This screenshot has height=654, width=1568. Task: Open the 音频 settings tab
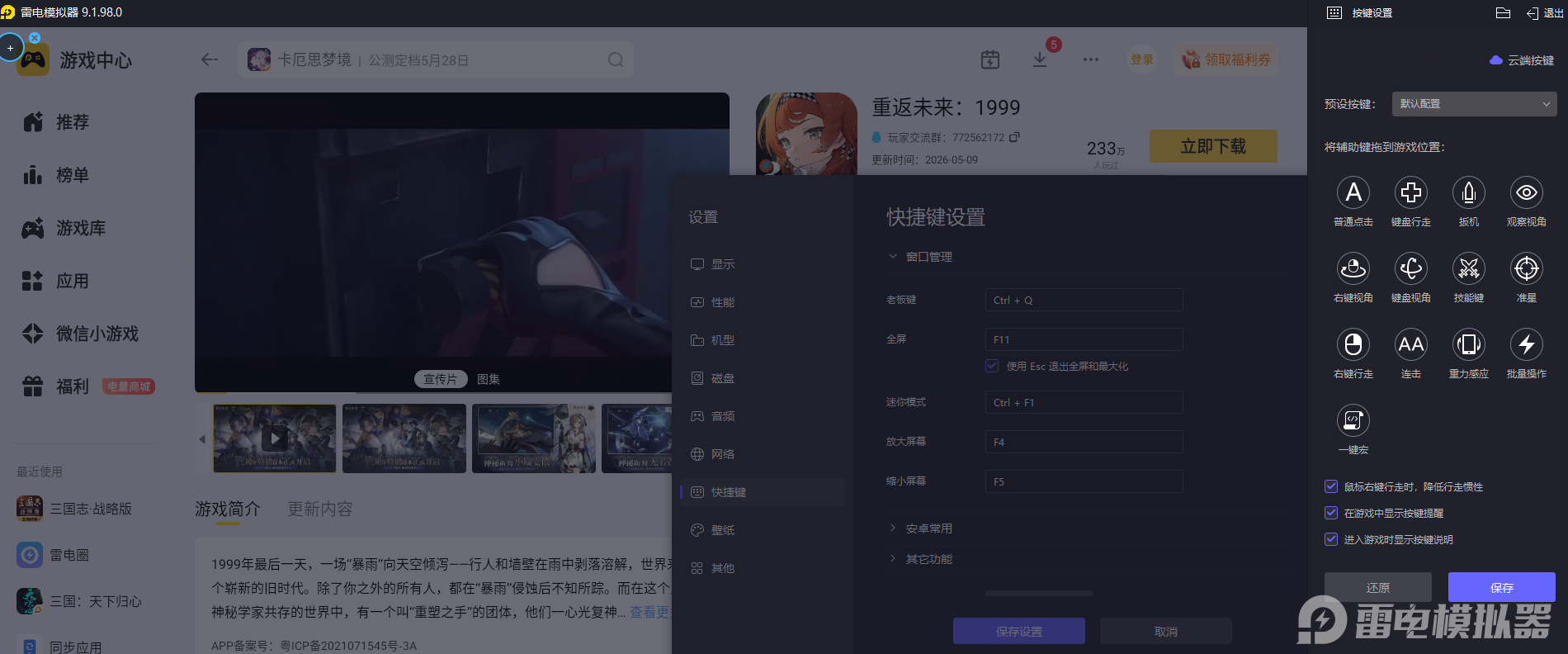tap(763, 416)
